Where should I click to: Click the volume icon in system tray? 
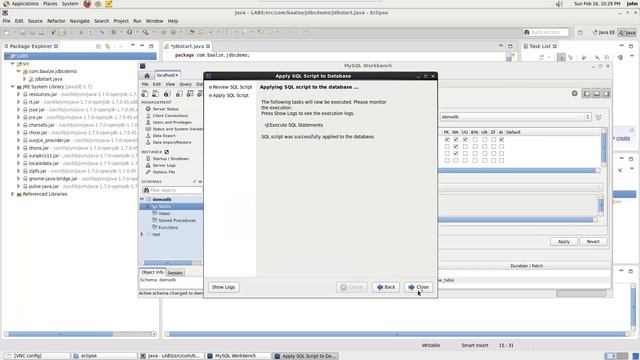click(559, 4)
